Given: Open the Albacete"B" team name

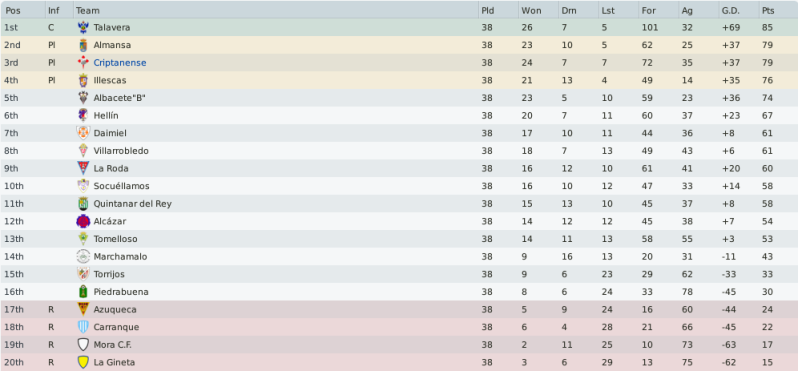Looking at the screenshot, I should click(x=120, y=98).
